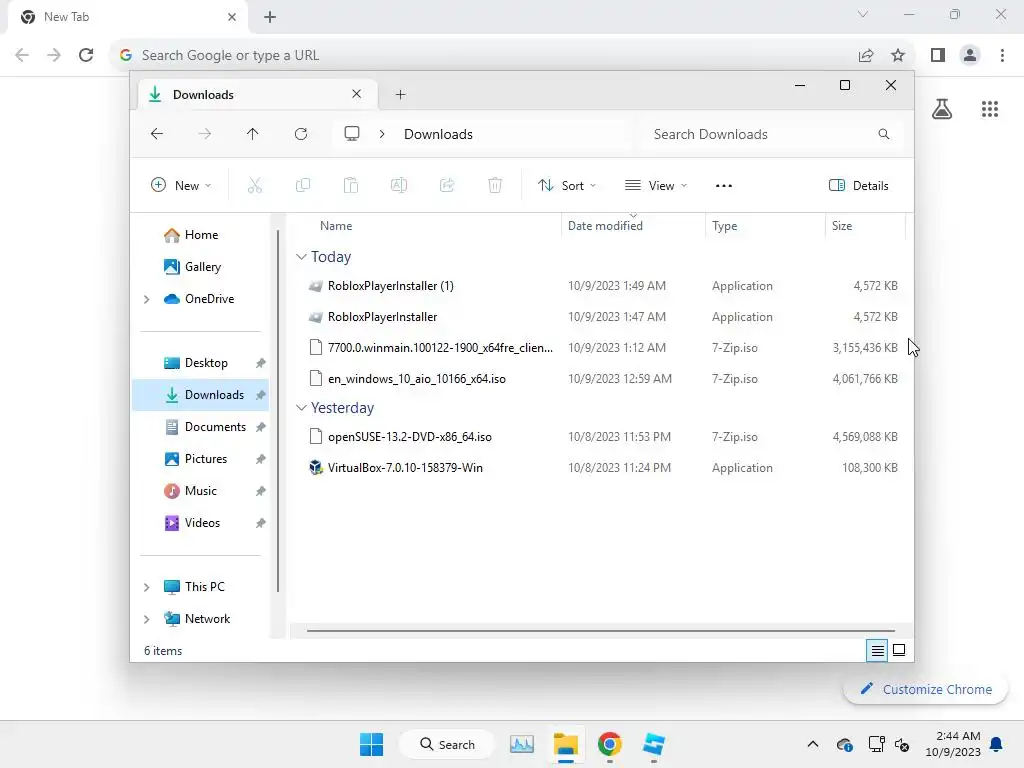Click the Paste clipboard icon in Explorer toolbar
Viewport: 1024px width, 768px height.
coord(351,185)
